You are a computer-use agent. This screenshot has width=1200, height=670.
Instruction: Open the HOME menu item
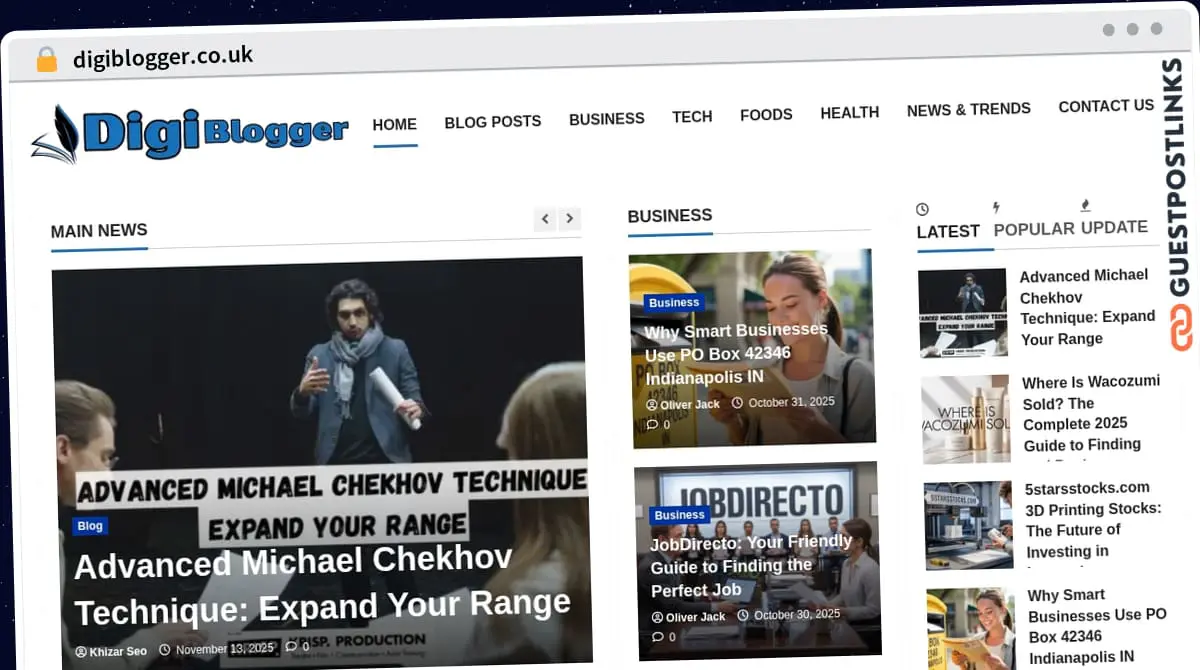pos(395,125)
